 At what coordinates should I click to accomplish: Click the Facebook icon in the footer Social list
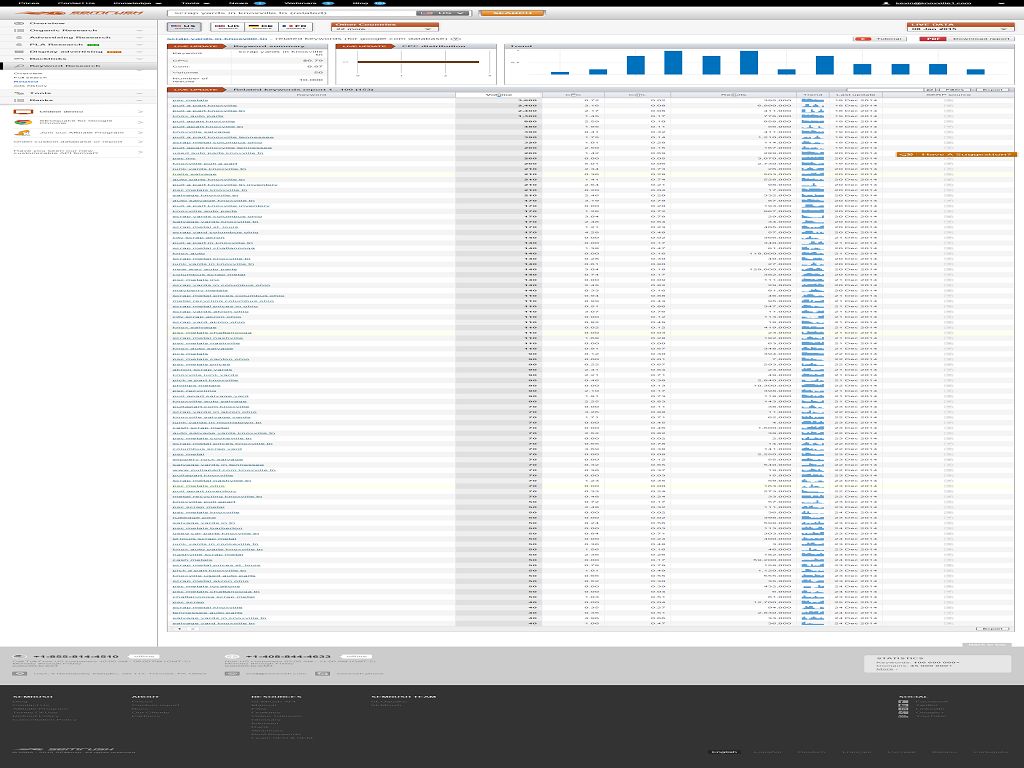coord(903,702)
